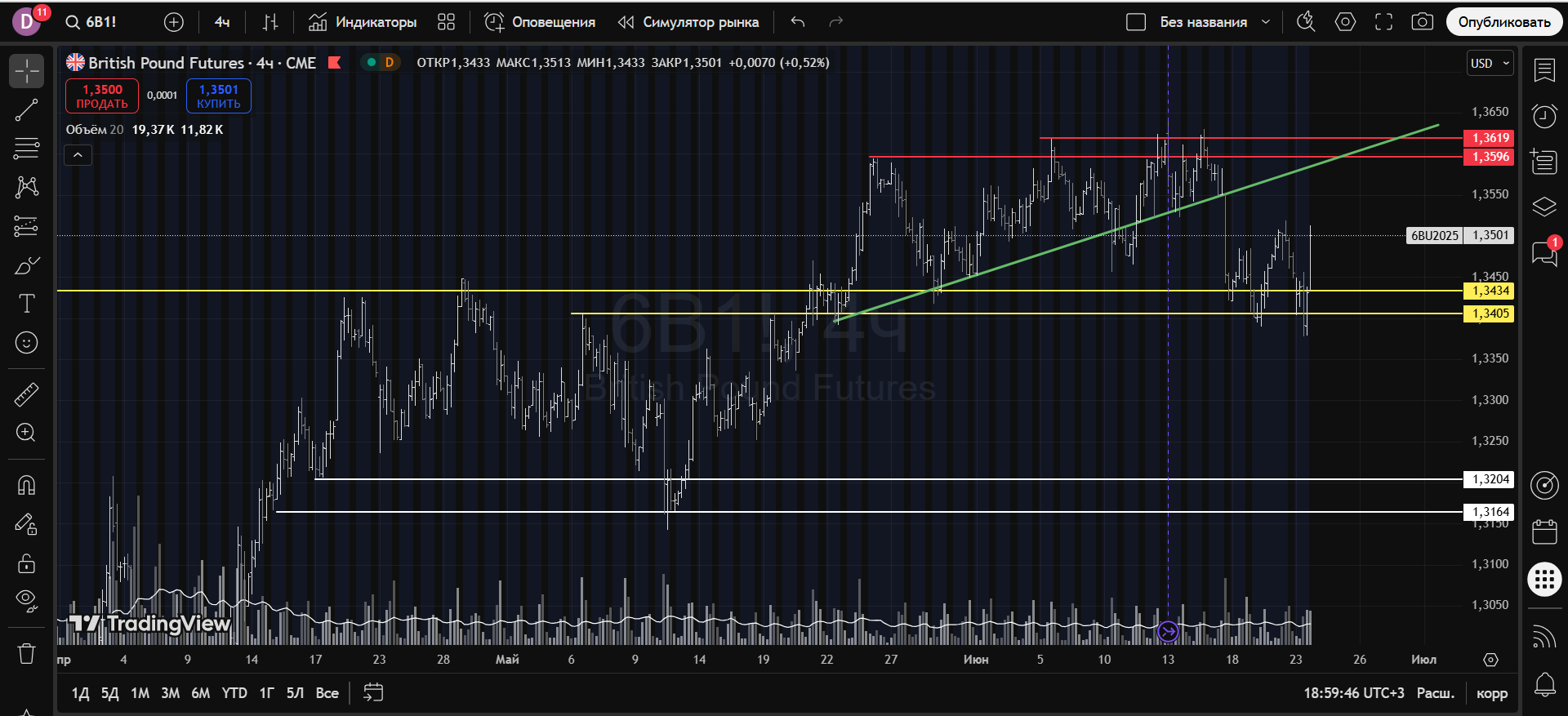Toggle the корр adjustment option
Viewport: 1568px width, 716px height.
(1492, 693)
